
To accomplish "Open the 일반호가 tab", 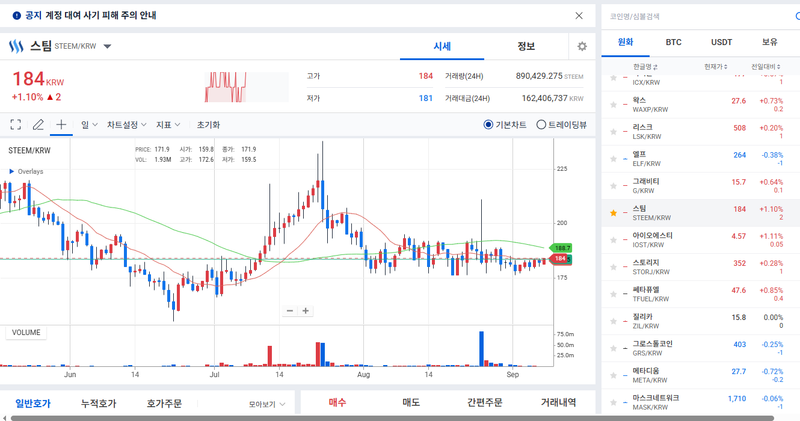I will click(x=33, y=403).
